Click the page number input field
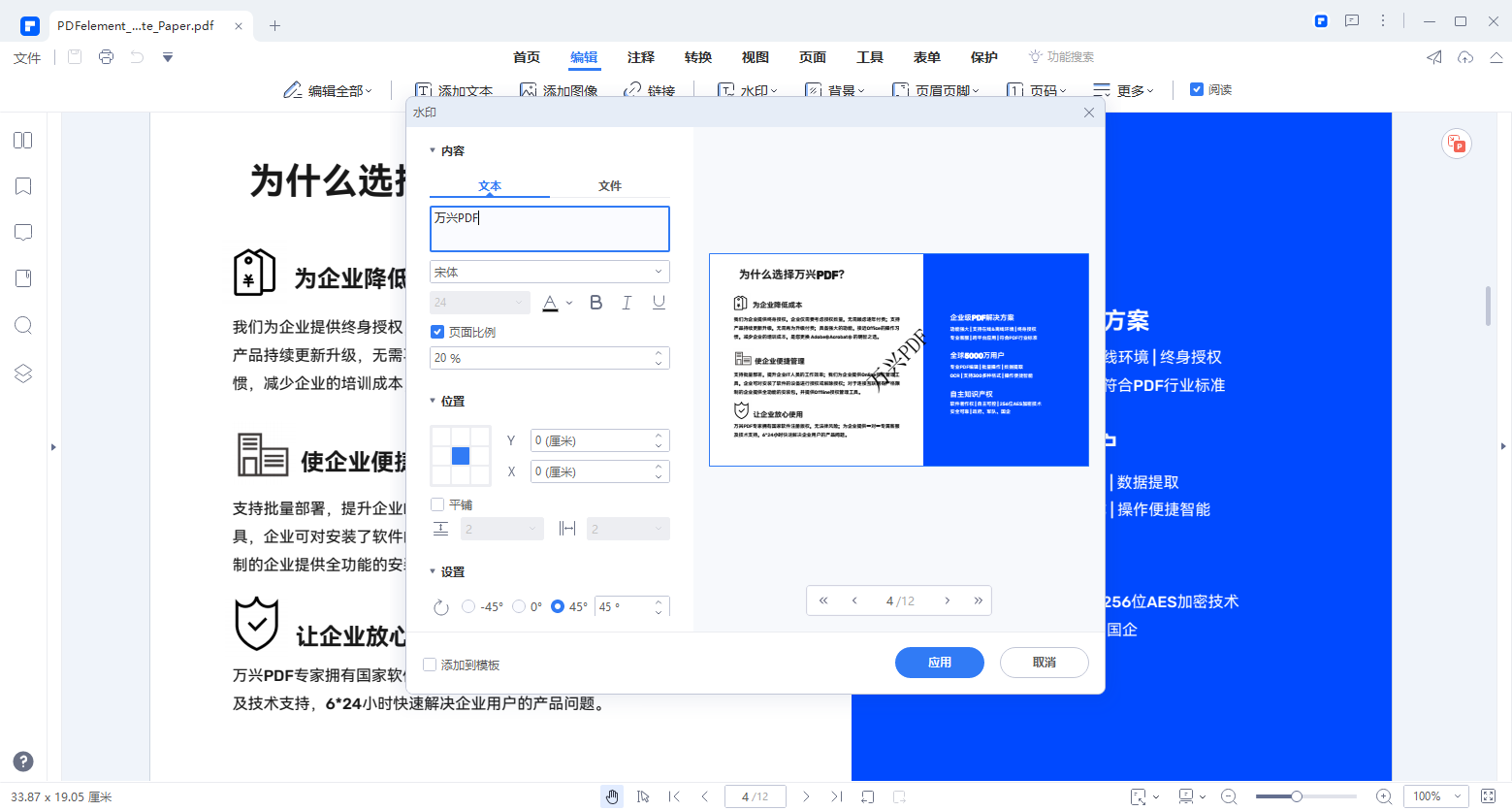The height and width of the screenshot is (811, 1512). (x=755, y=795)
